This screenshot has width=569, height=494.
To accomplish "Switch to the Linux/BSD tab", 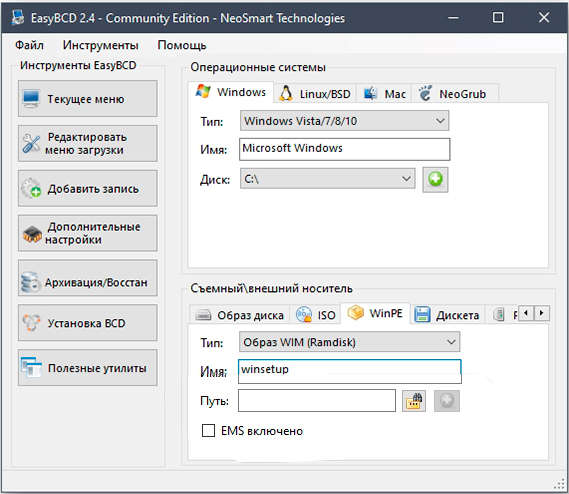I will click(x=315, y=94).
